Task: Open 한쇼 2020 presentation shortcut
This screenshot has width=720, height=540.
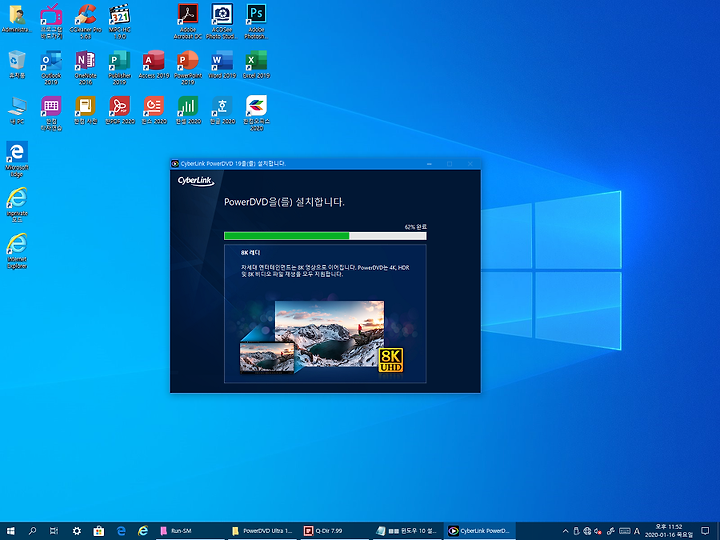Action: click(x=154, y=111)
